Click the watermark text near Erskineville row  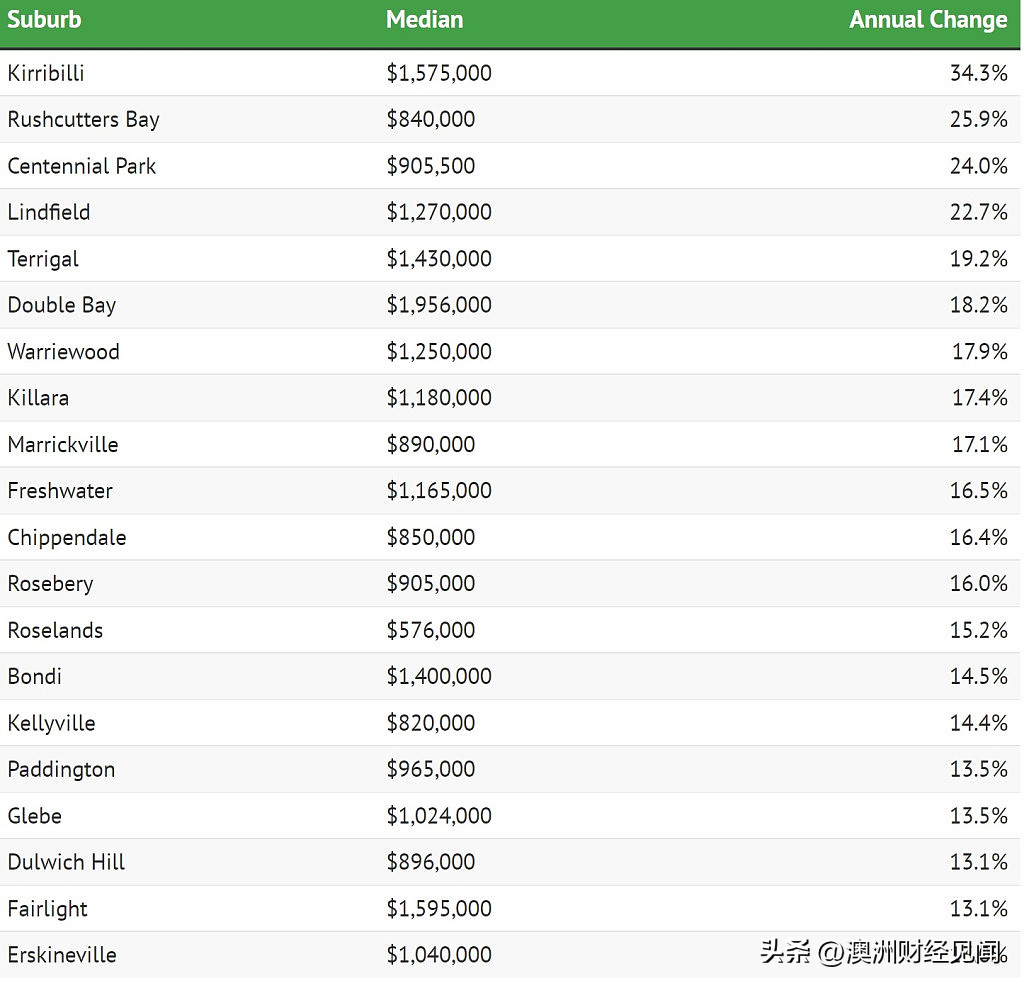[x=880, y=952]
